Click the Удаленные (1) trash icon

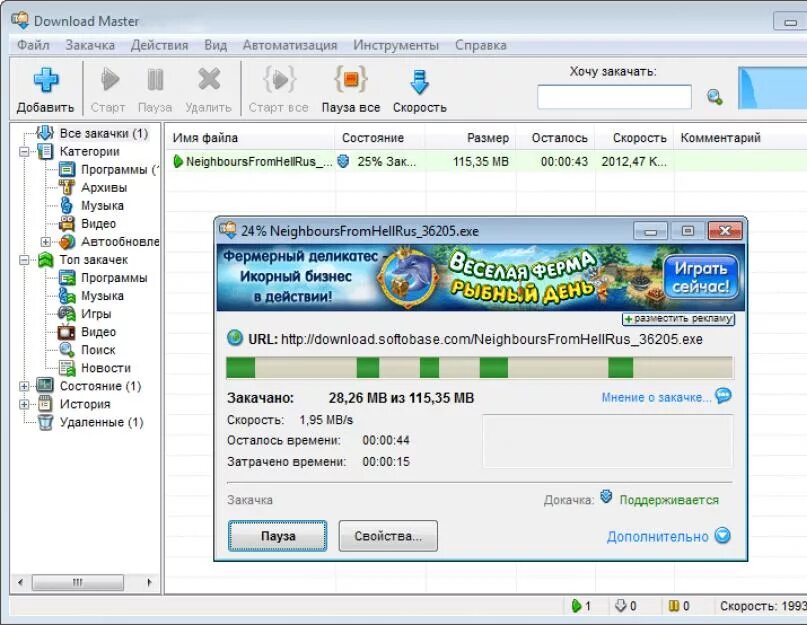tap(45, 422)
